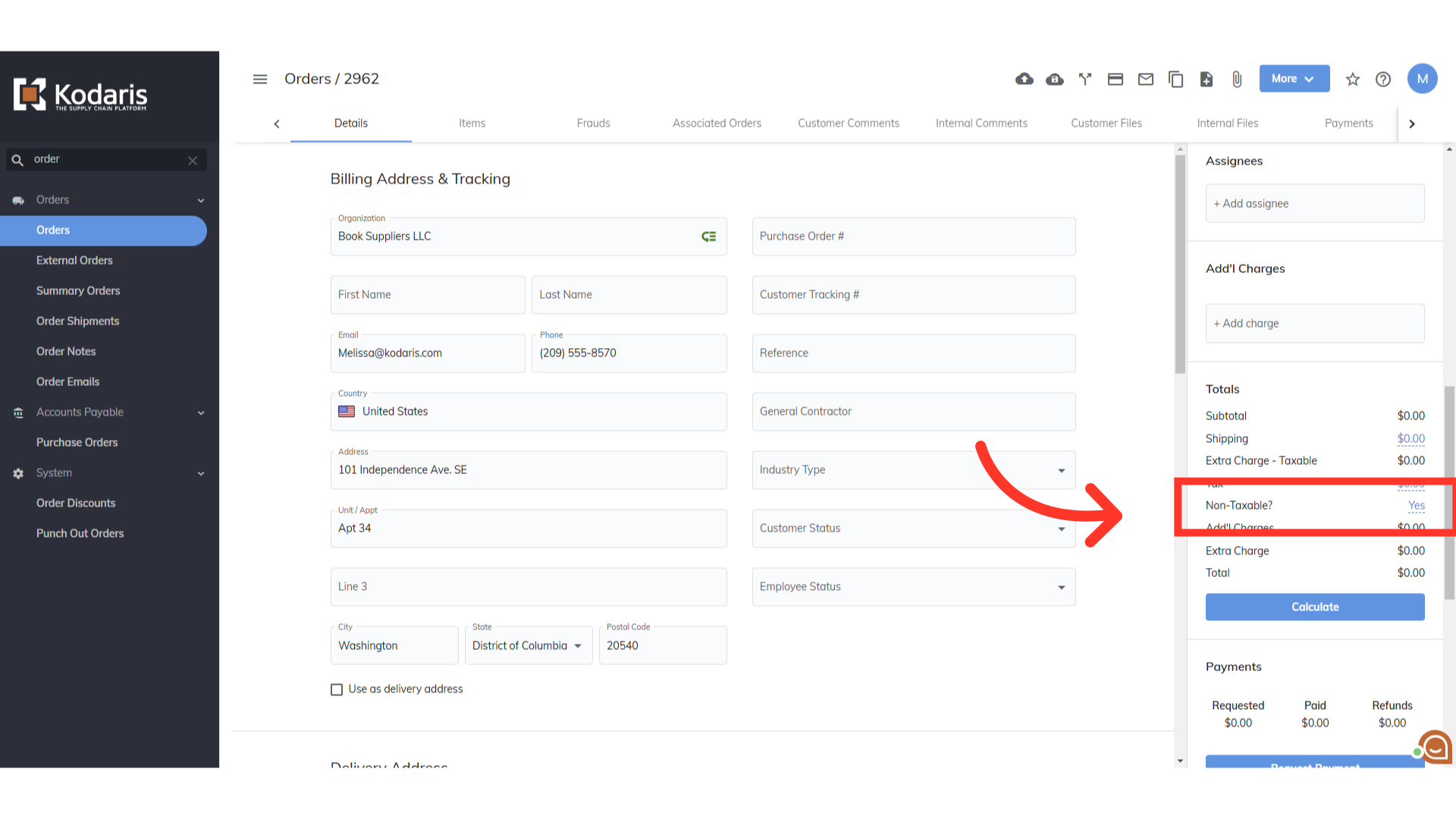Mark order with star favorite icon
Image resolution: width=1456 pixels, height=819 pixels.
click(1353, 79)
